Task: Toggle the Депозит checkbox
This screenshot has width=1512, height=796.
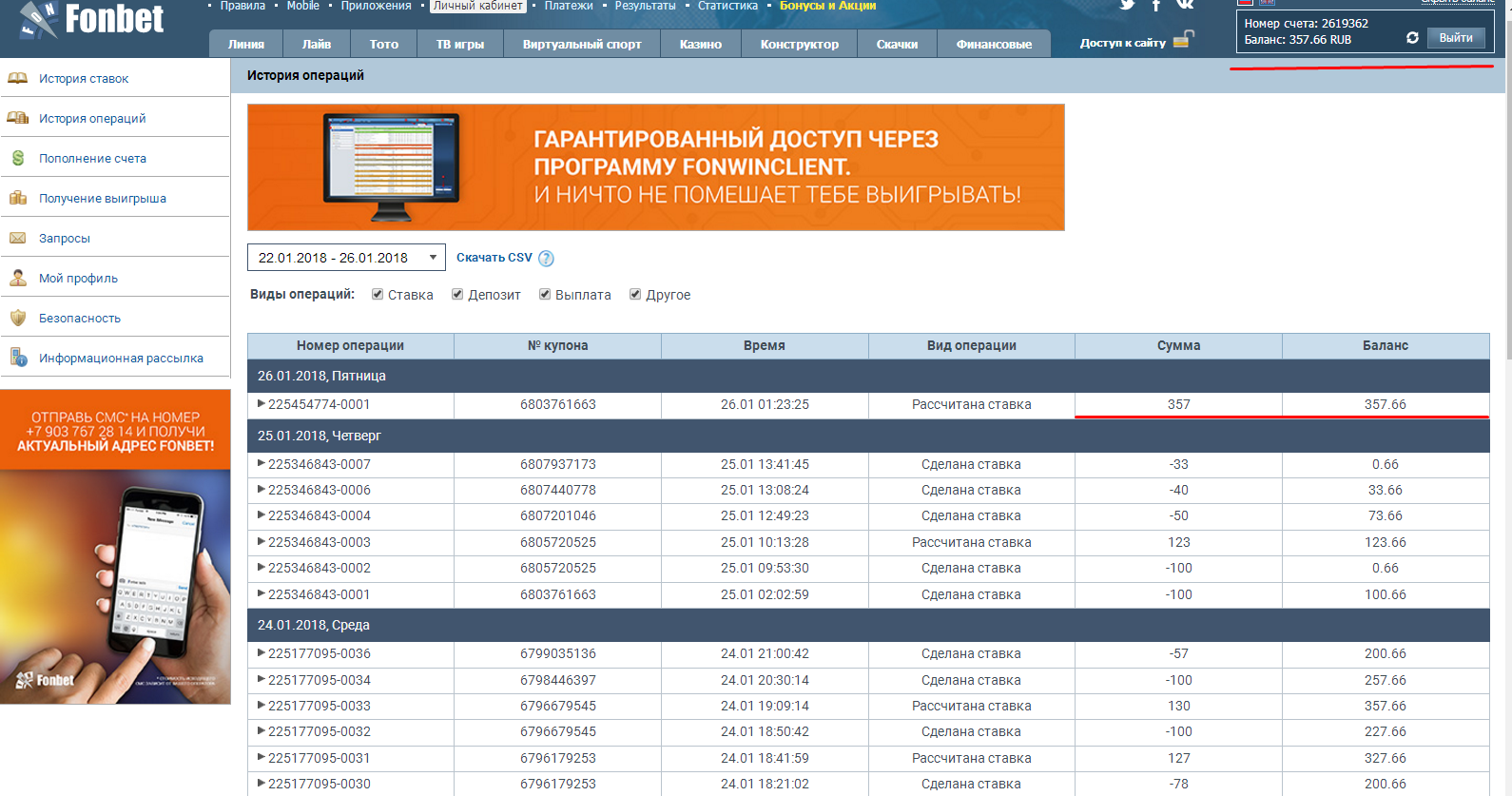Action: [x=457, y=295]
